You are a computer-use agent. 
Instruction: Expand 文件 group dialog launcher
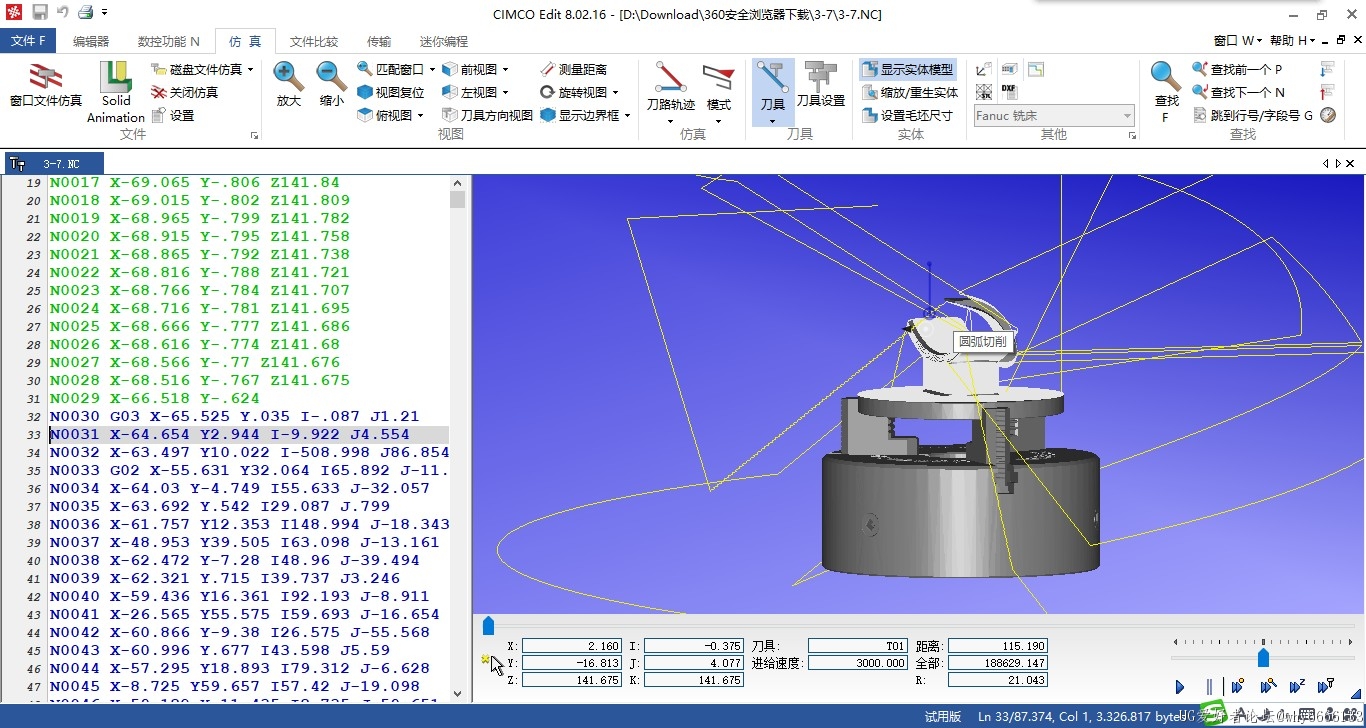(254, 135)
